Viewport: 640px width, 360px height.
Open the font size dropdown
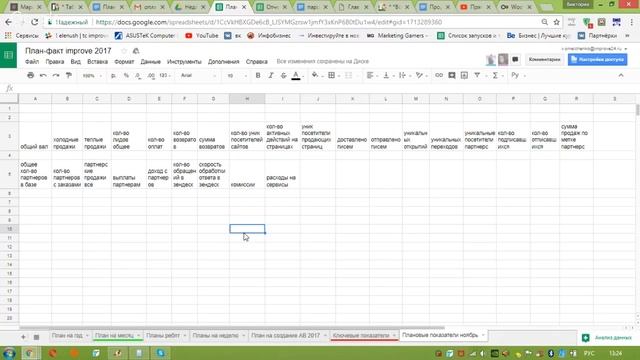pos(237,76)
